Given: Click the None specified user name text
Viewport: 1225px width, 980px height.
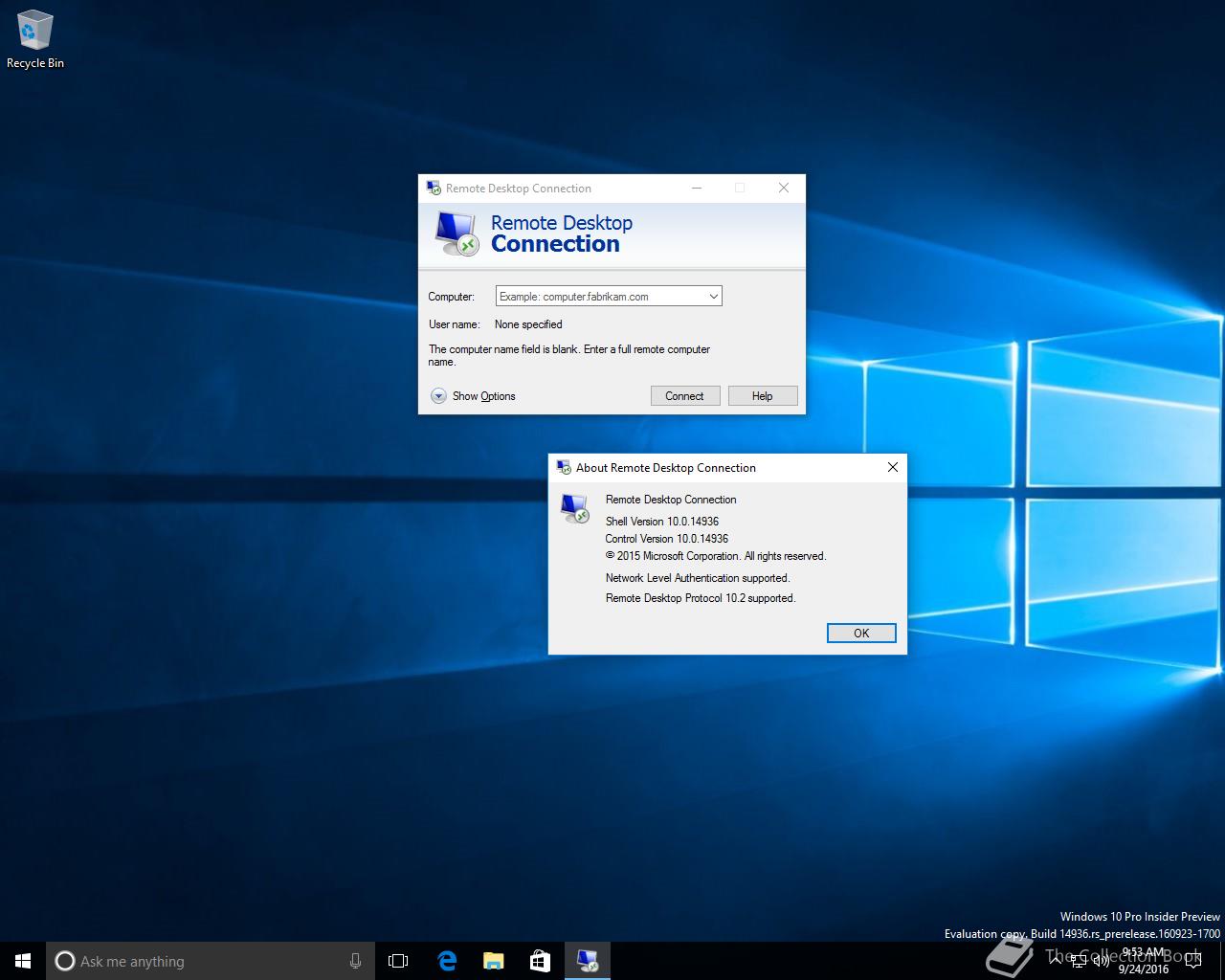Looking at the screenshot, I should coord(528,324).
